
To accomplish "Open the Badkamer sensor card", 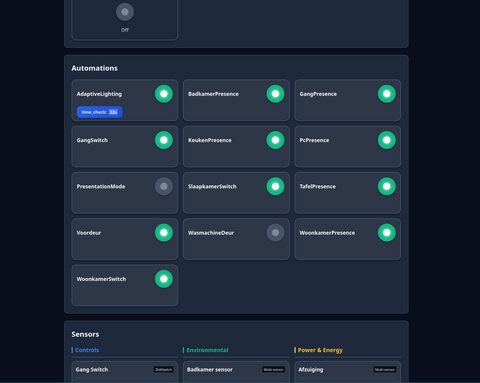I will click(236, 371).
